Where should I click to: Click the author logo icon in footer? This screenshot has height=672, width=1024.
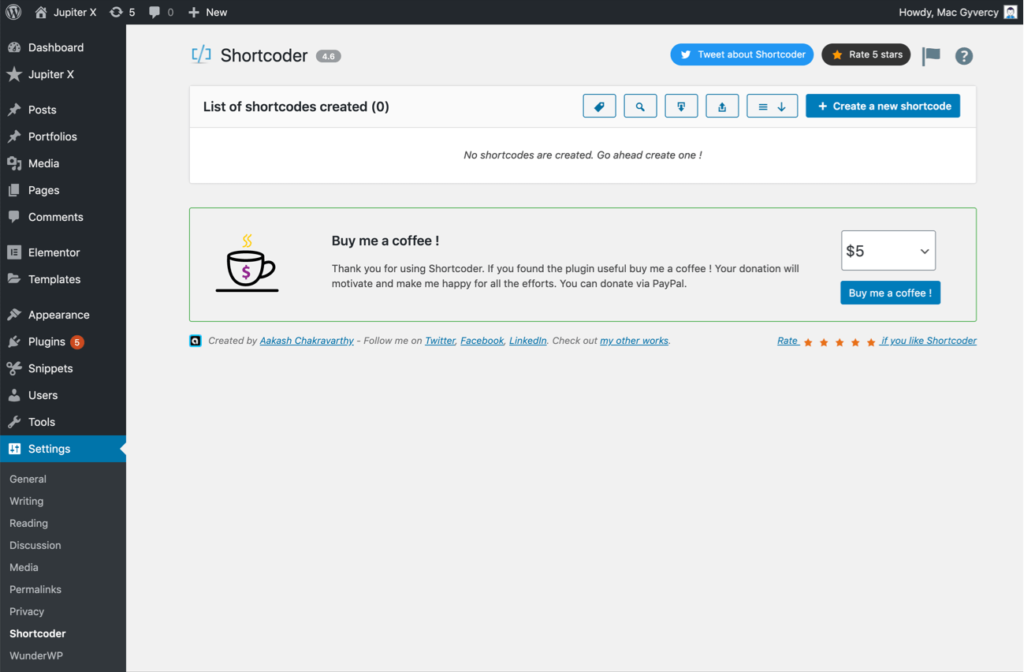[x=195, y=340]
